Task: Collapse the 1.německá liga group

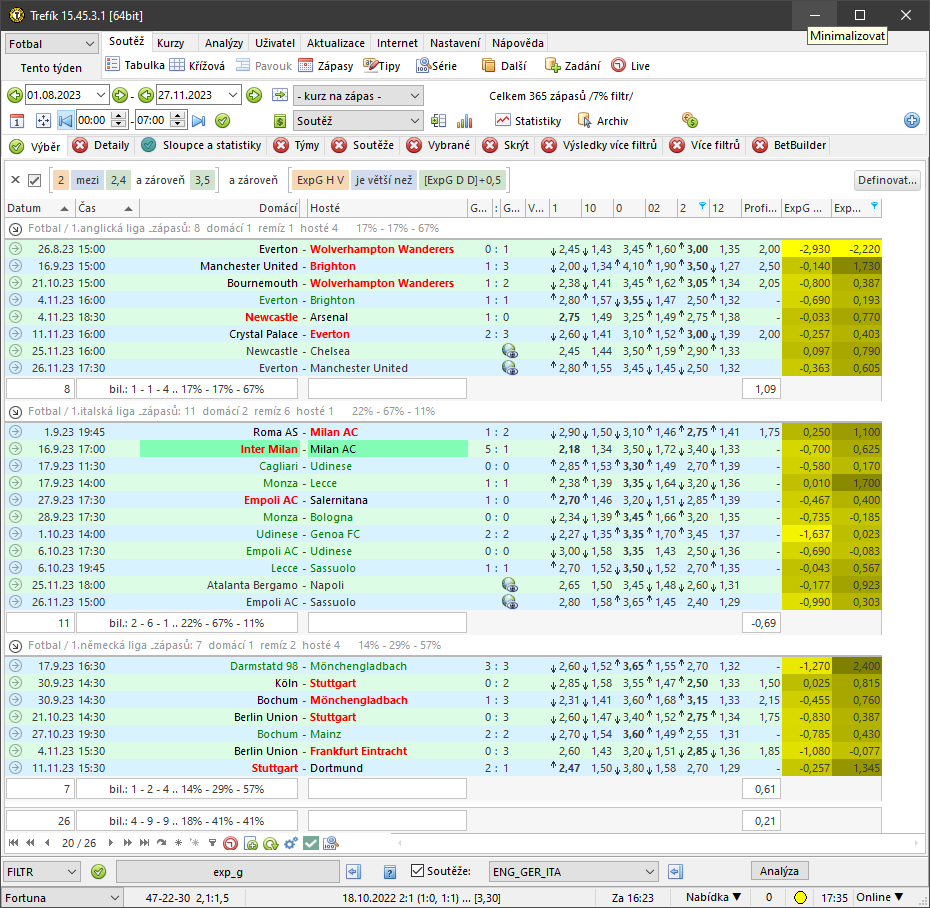Action: point(16,646)
